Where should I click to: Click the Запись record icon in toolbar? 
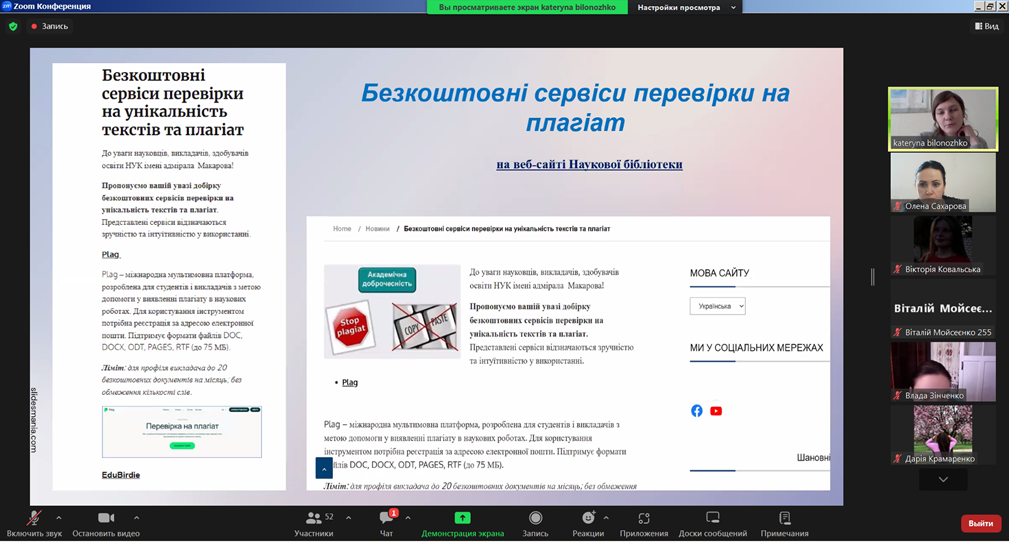pos(535,519)
